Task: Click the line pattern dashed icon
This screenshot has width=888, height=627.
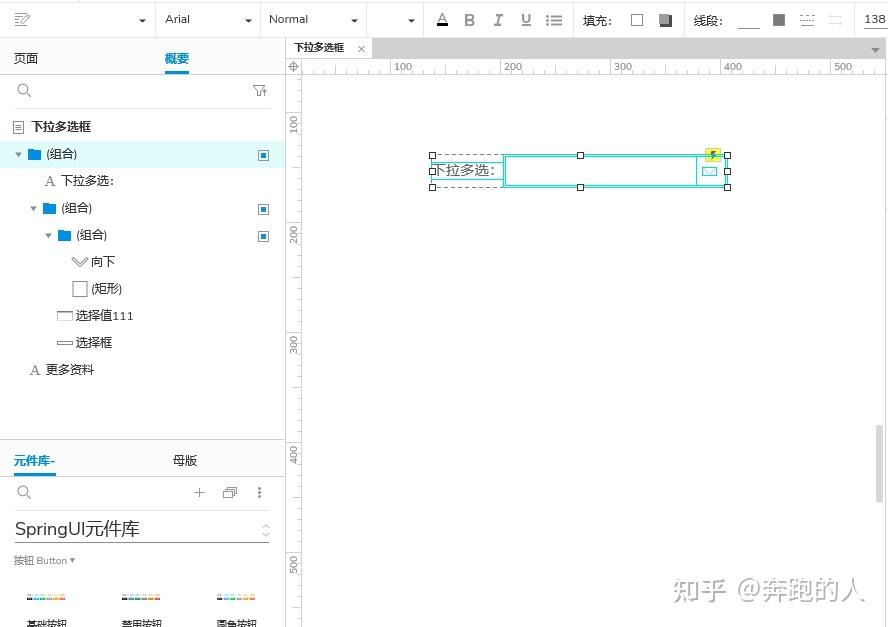Action: [807, 20]
